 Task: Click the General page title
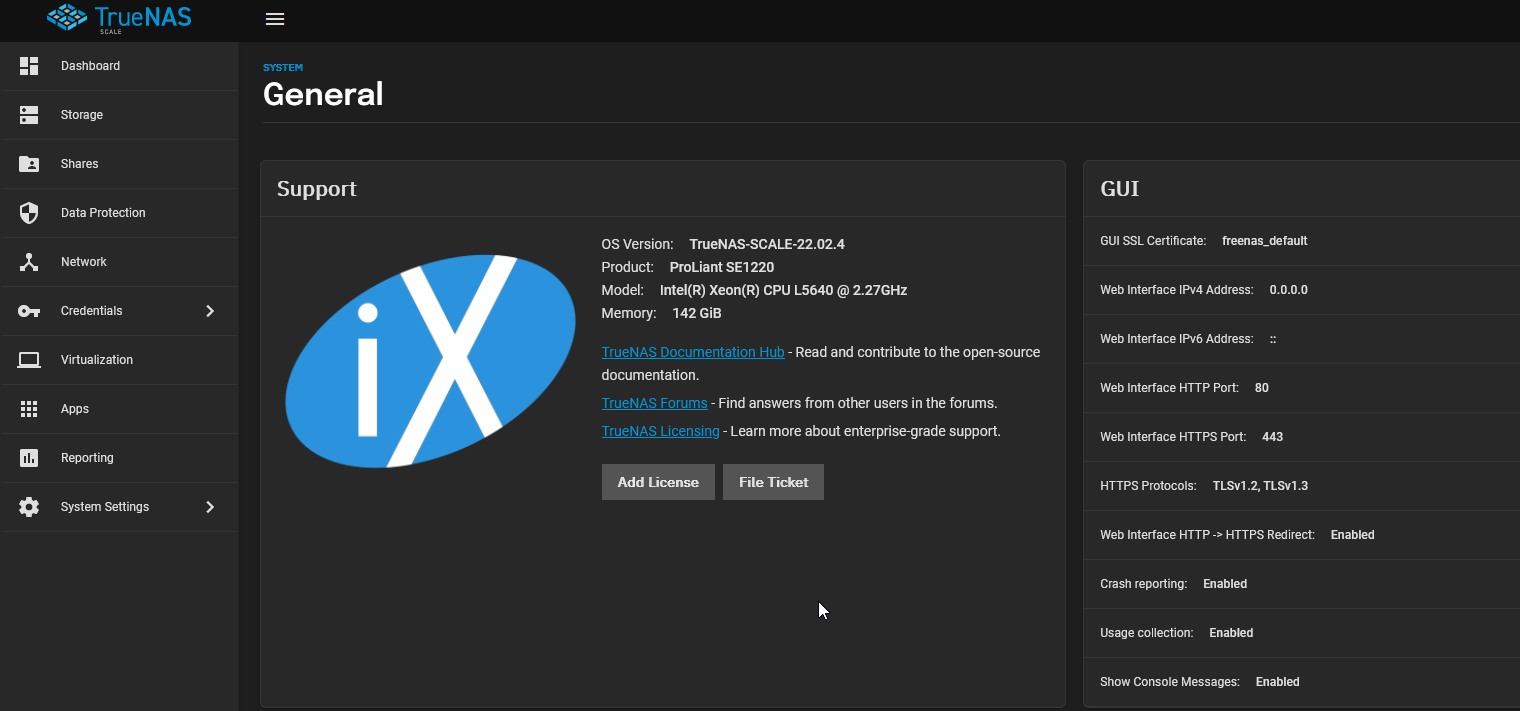coord(323,94)
